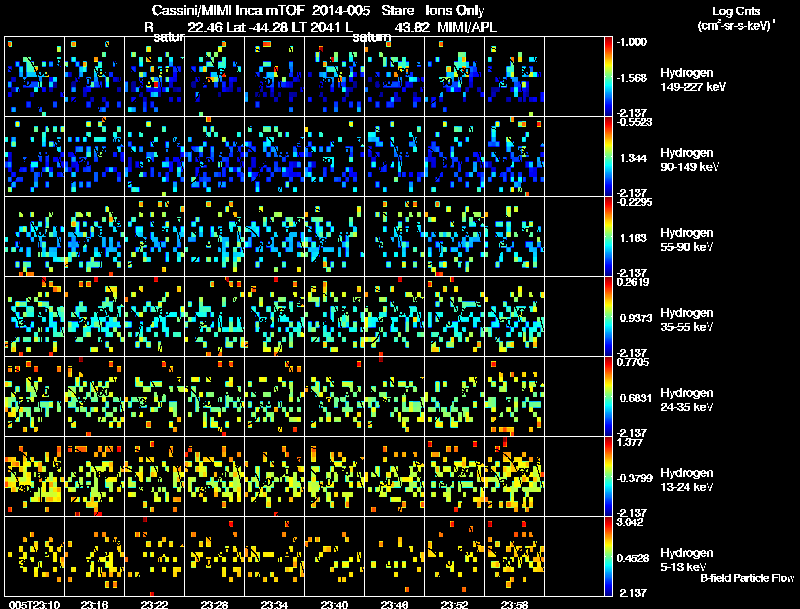Select the 'Hydrogen 5-13 keV' row label

point(687,560)
